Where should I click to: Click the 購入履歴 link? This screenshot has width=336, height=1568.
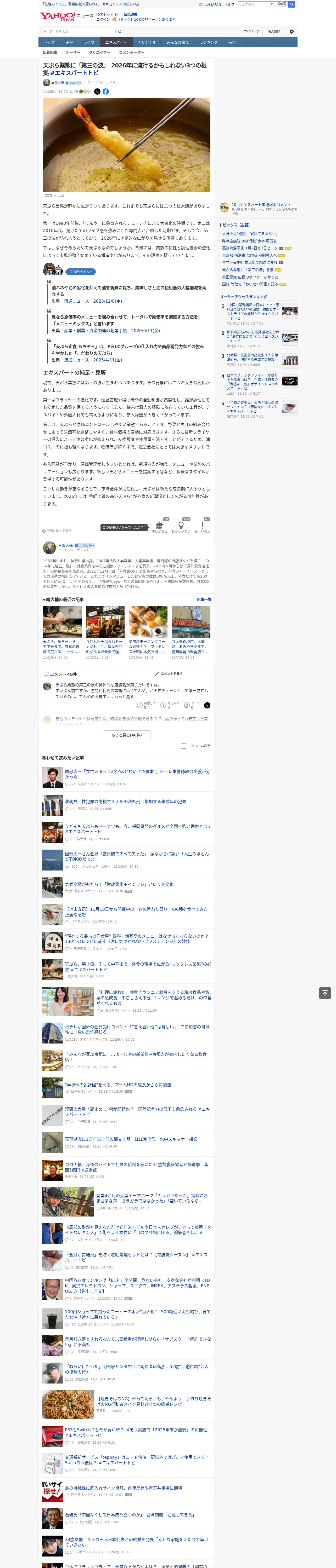click(x=274, y=32)
